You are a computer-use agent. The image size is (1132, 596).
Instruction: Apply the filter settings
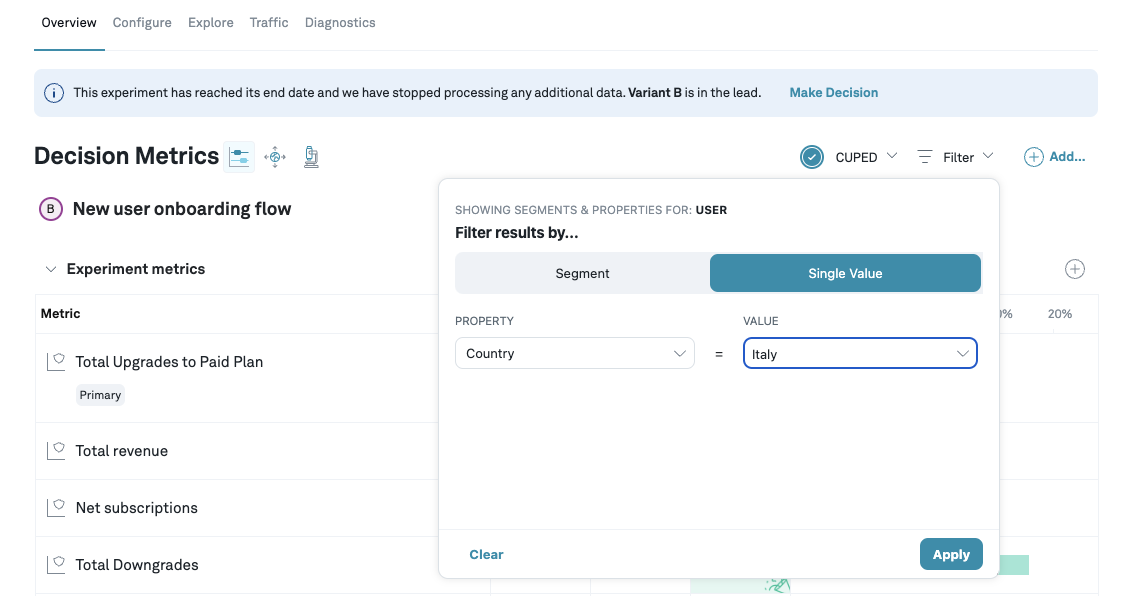951,553
